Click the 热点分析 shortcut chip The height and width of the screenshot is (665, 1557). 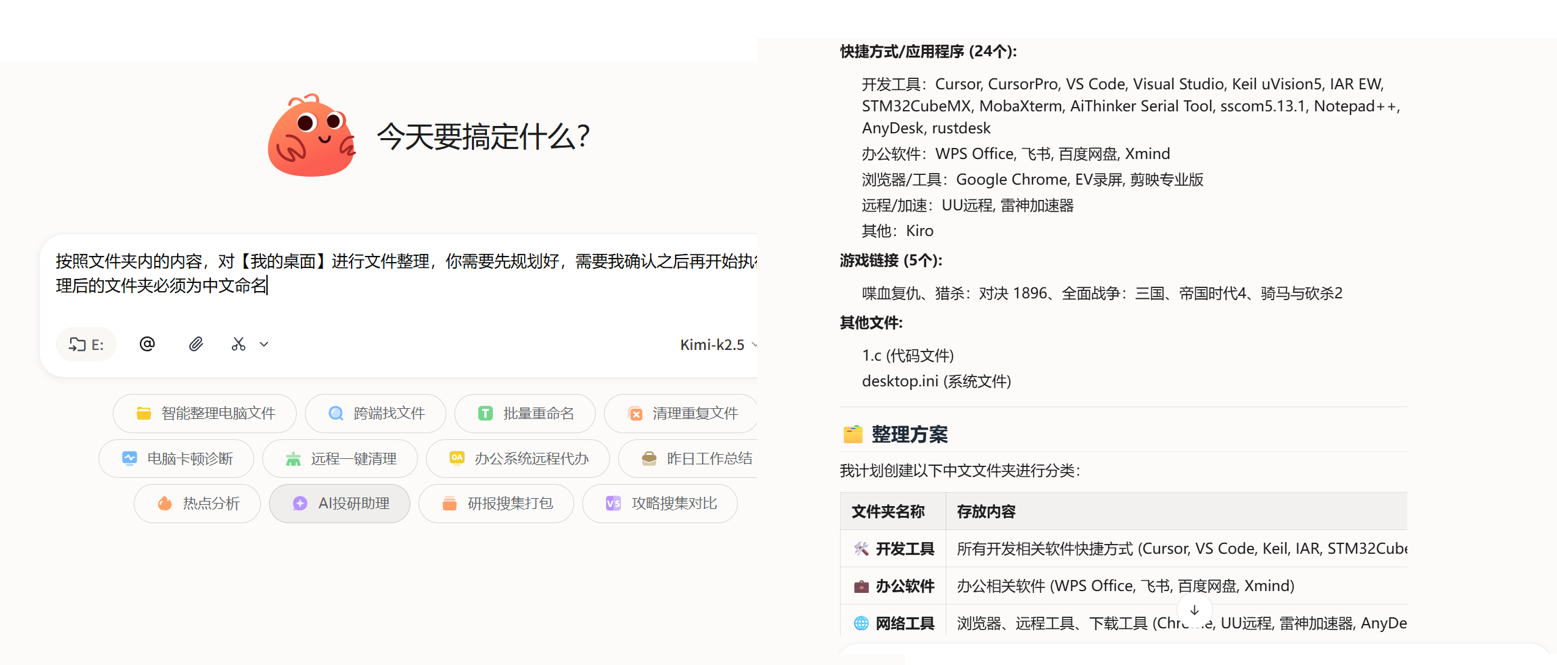click(x=197, y=504)
